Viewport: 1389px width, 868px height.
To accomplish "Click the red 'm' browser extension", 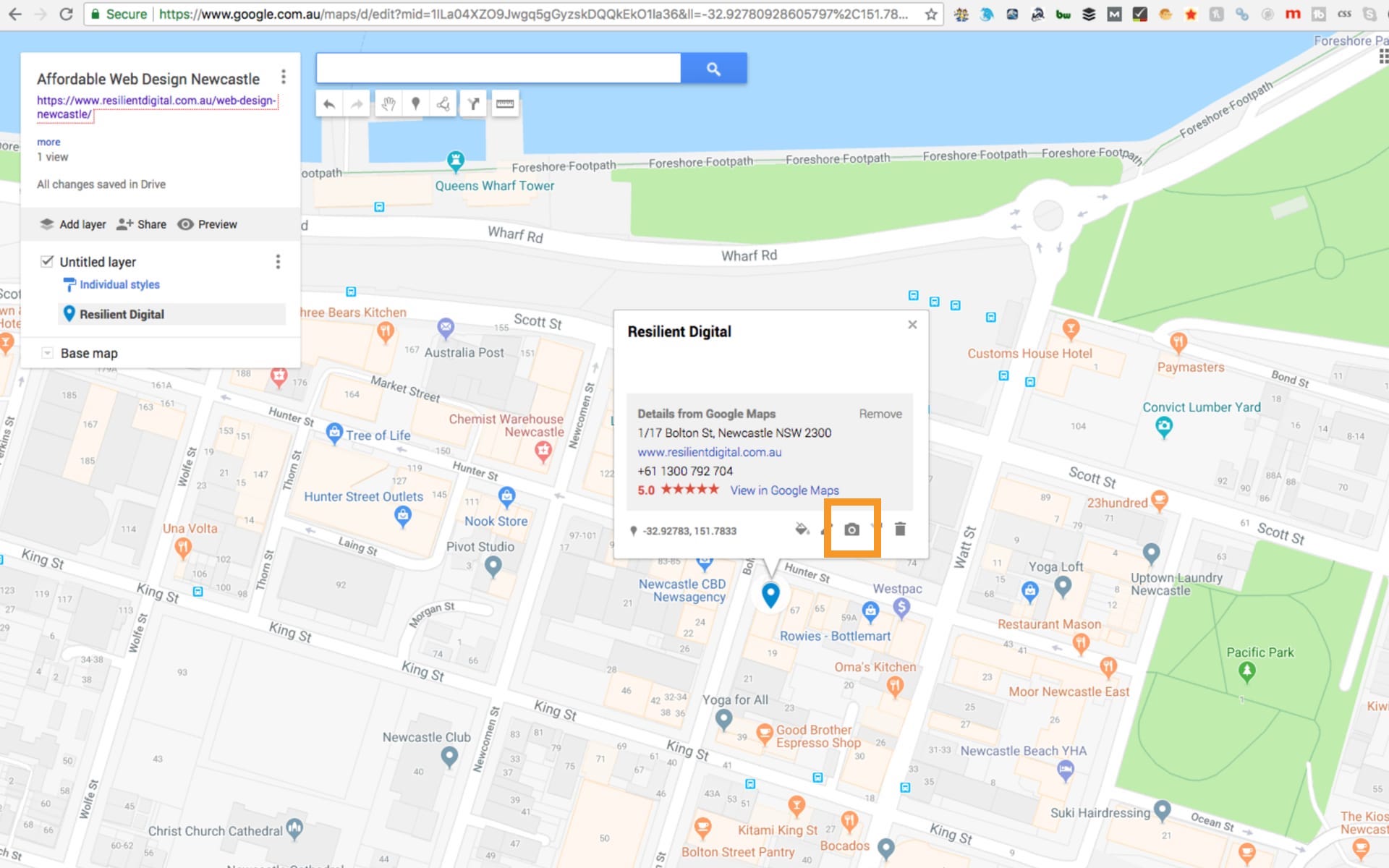I will point(1293,14).
